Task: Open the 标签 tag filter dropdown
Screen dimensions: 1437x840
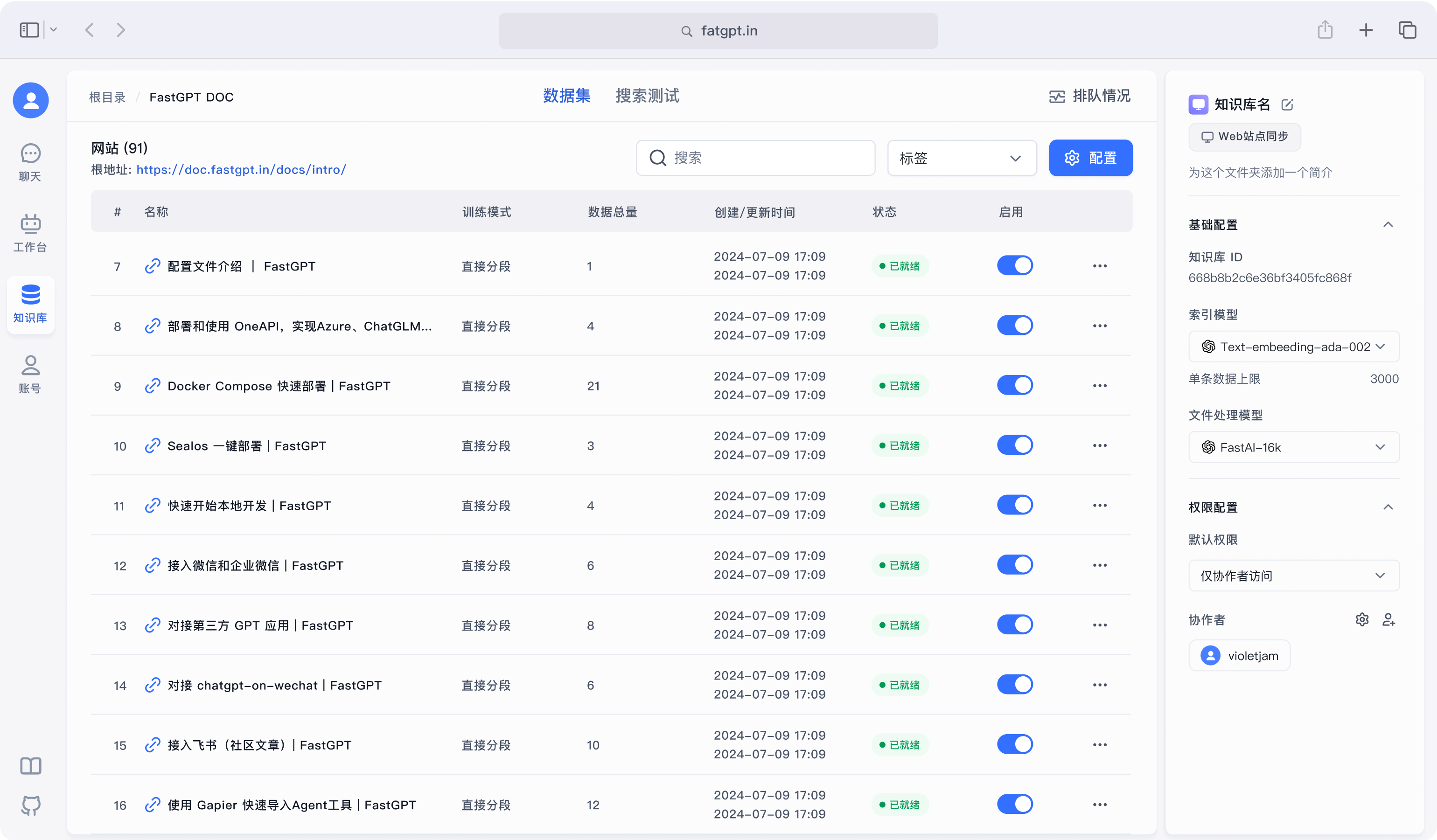Action: (962, 158)
